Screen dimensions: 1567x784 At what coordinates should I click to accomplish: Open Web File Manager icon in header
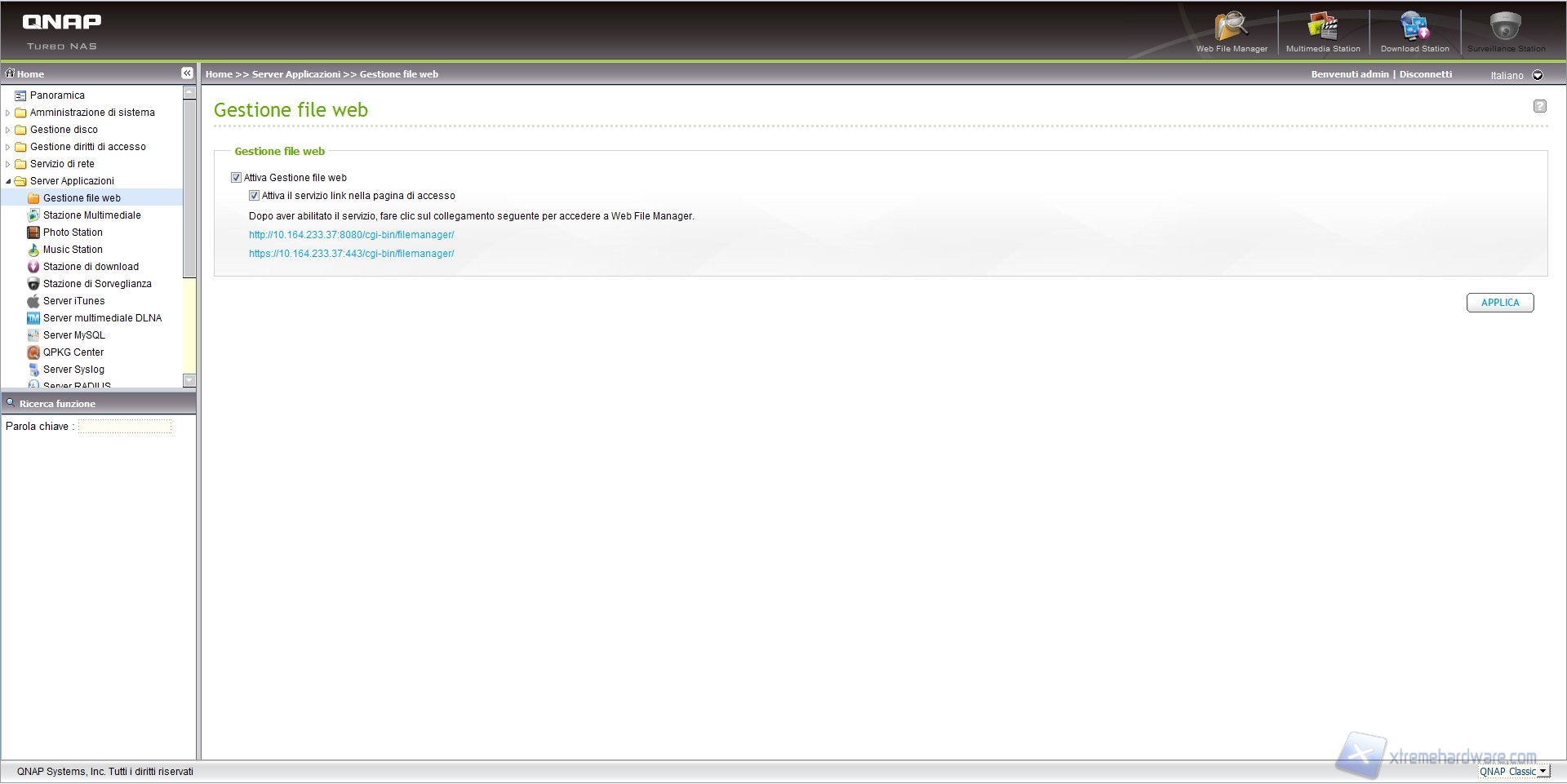coord(1231,28)
